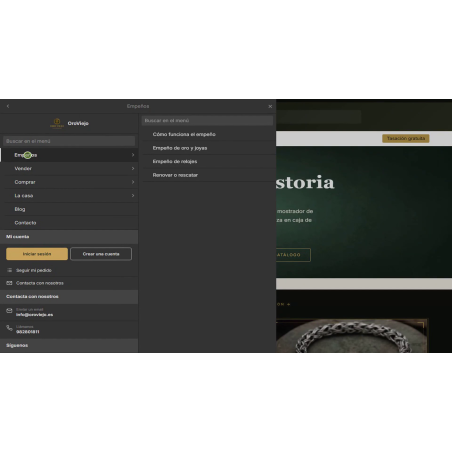Go to the Contacto menu item
452x452 pixels.
pyautogui.click(x=69, y=223)
